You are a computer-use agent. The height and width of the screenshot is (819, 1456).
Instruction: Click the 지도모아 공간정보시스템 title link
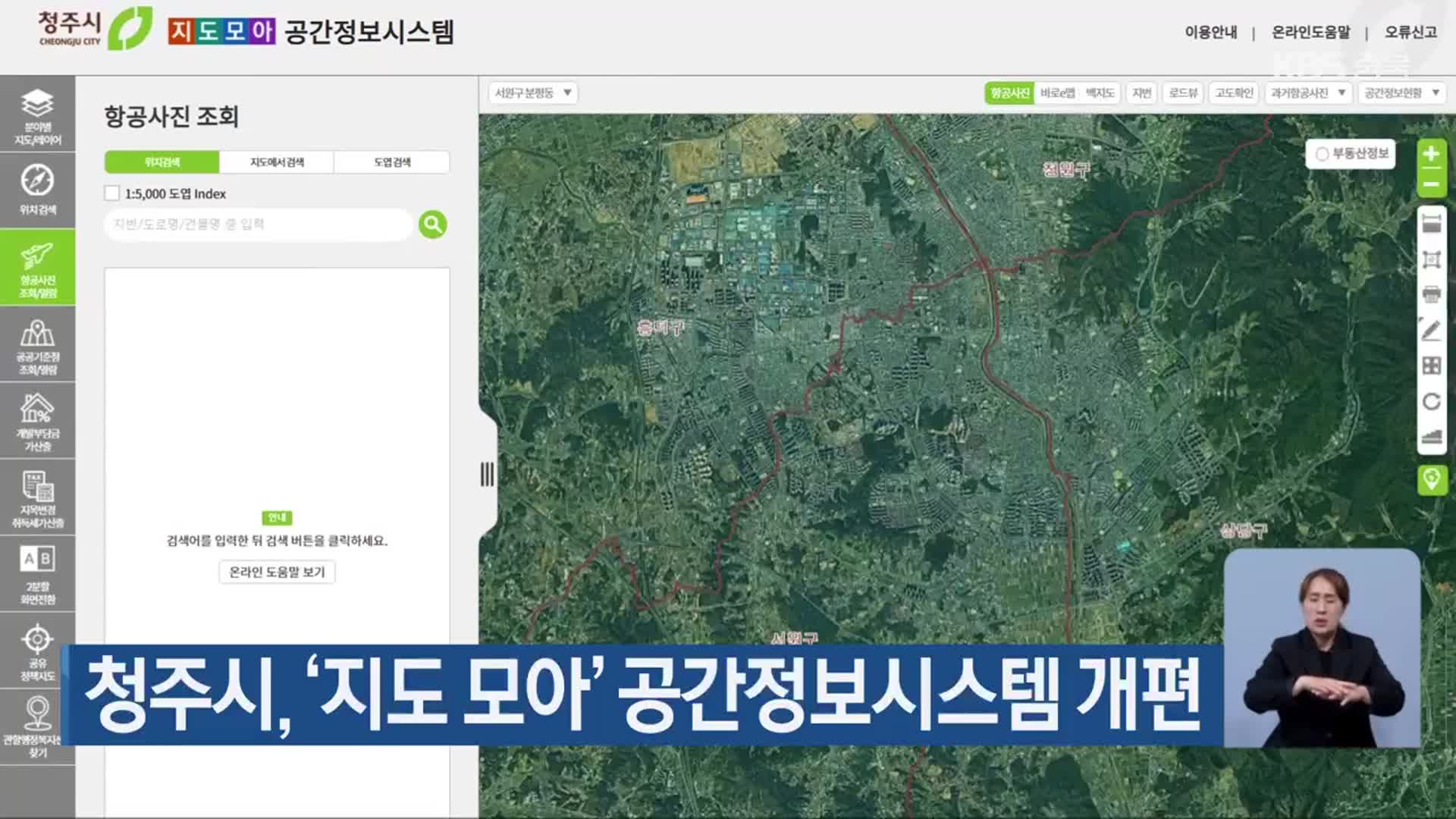point(311,32)
